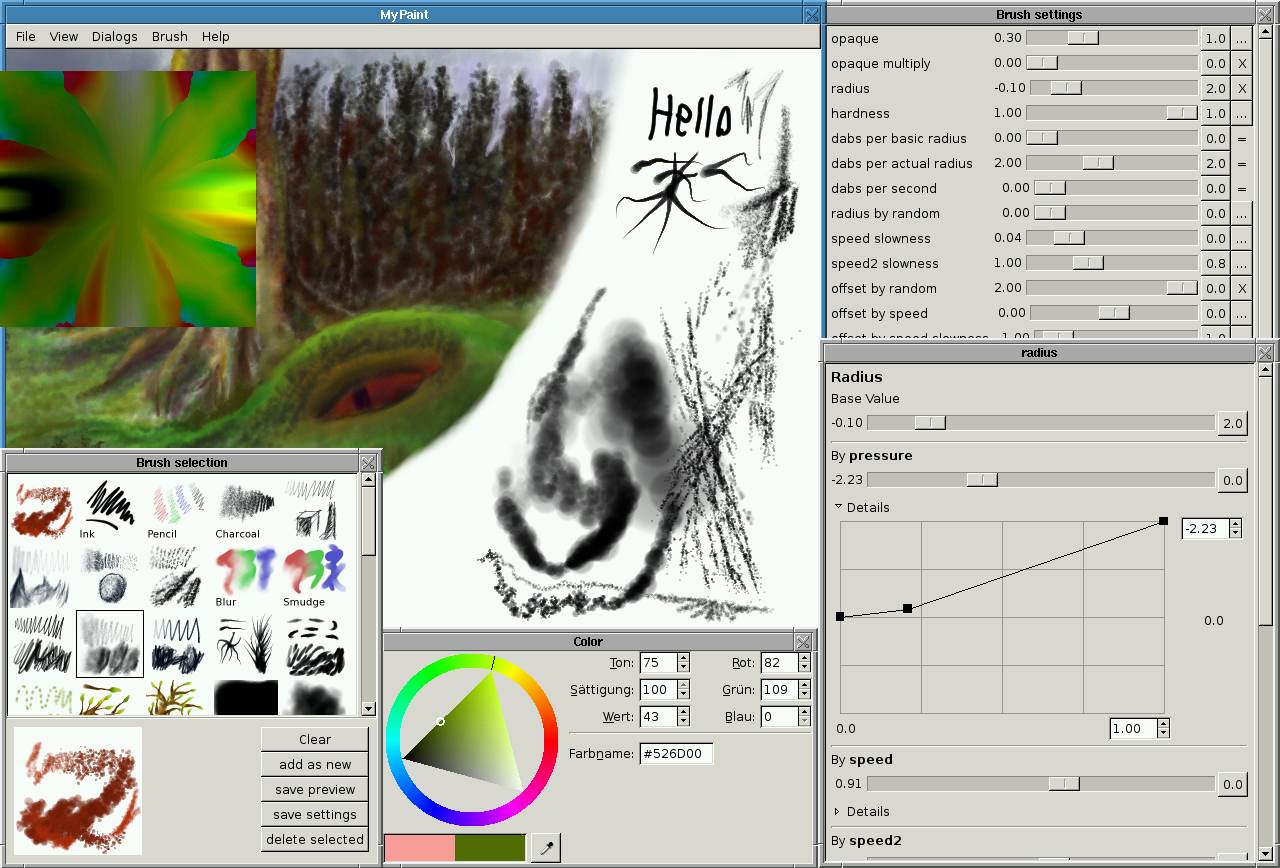The height and width of the screenshot is (868, 1280).
Task: Click the X button for opaque multiply
Action: click(1241, 63)
